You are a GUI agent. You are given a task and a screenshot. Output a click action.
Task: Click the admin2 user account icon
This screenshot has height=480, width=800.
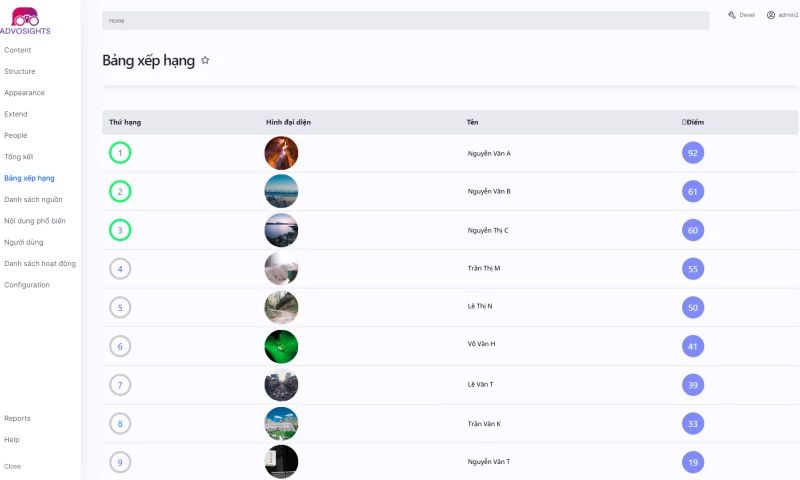[x=771, y=15]
